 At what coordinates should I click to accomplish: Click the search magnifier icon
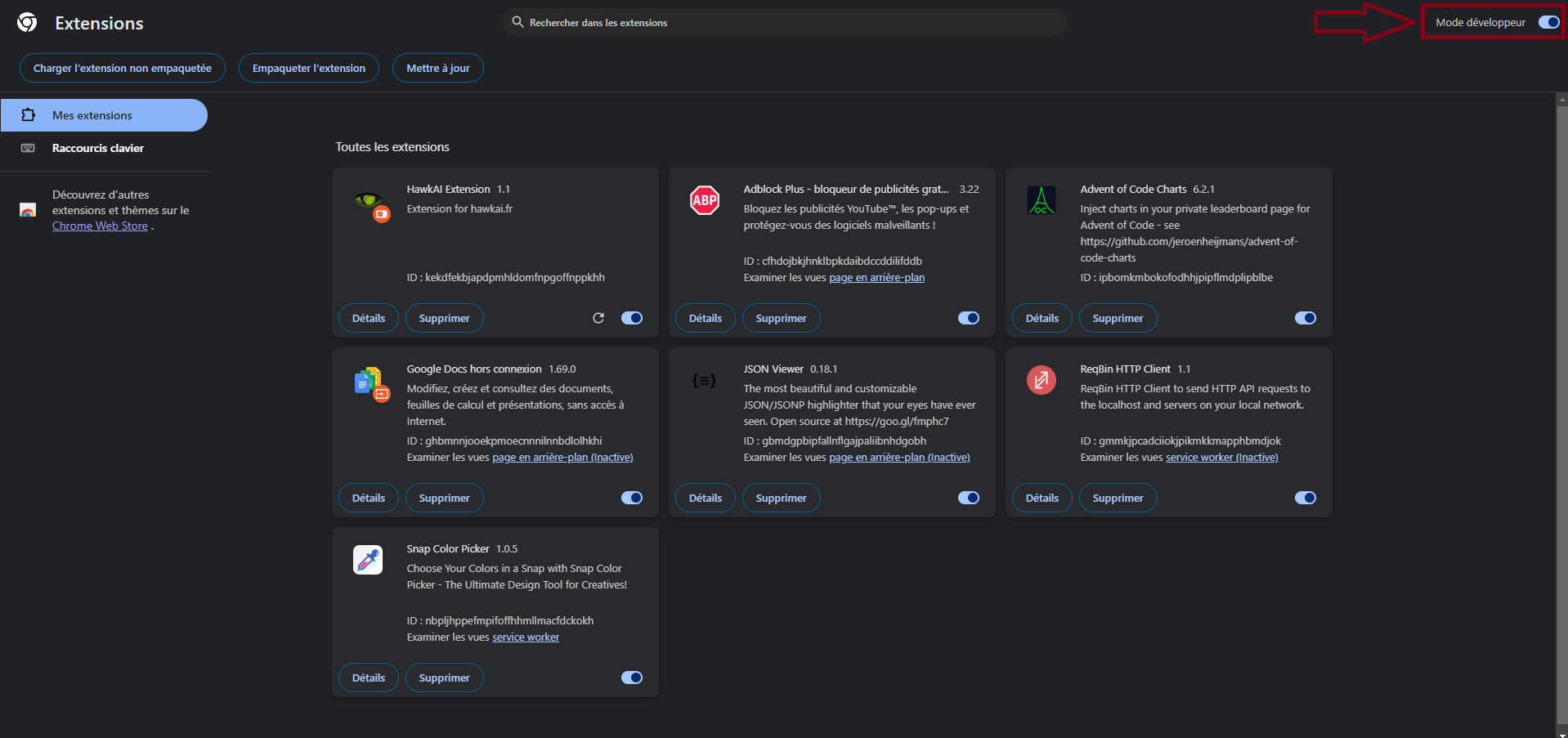click(x=517, y=22)
